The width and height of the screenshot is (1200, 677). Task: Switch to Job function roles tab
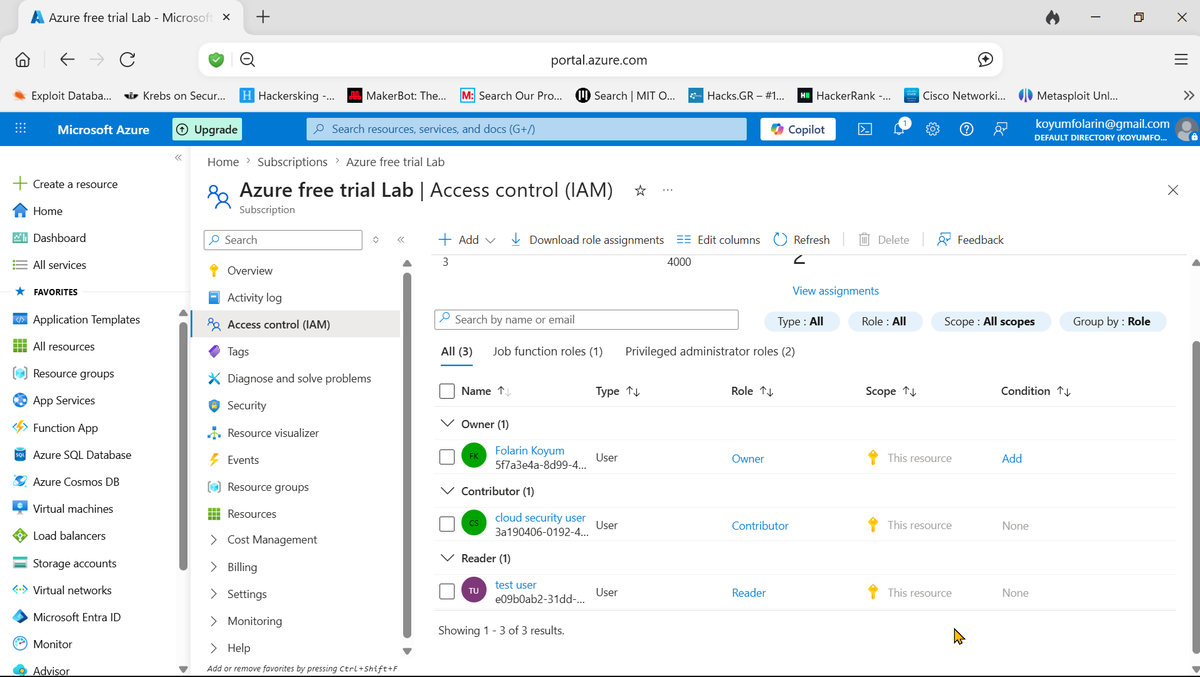(x=548, y=352)
